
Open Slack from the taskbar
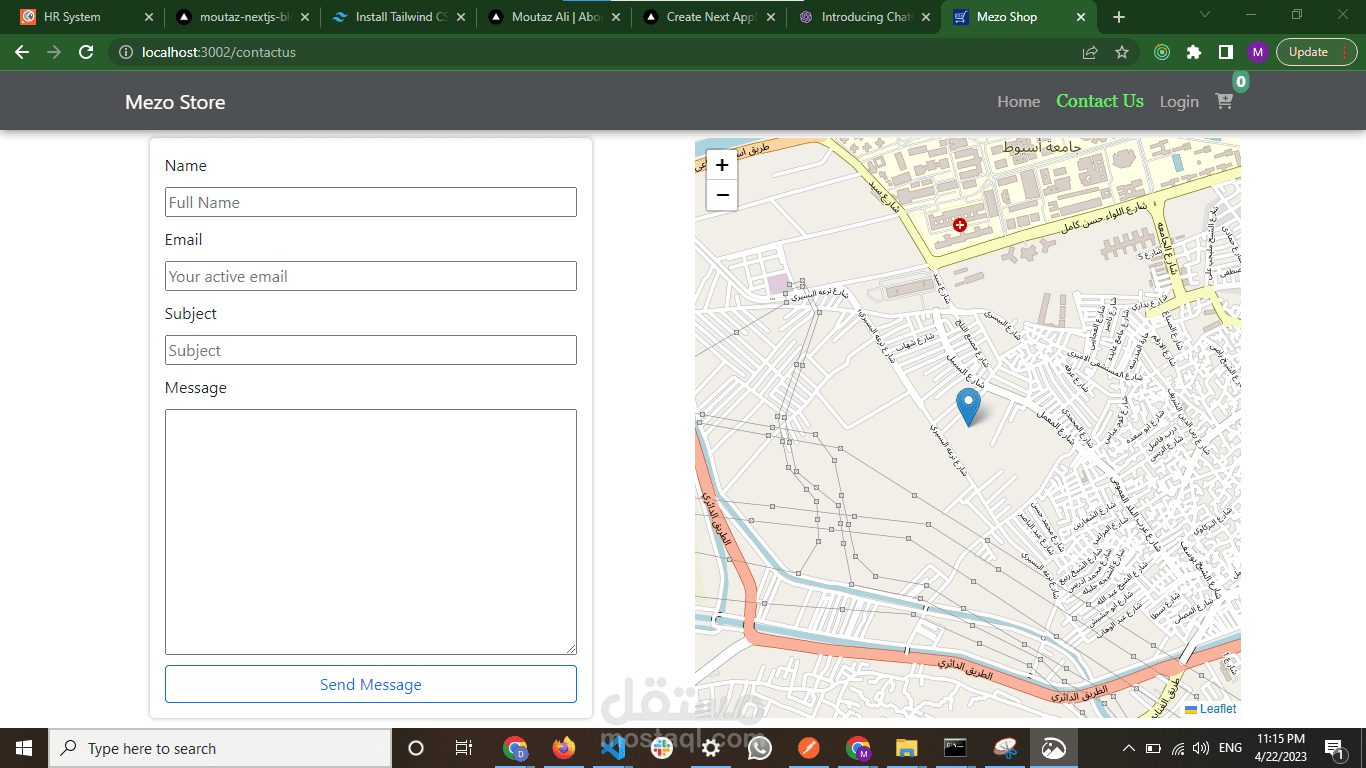662,748
